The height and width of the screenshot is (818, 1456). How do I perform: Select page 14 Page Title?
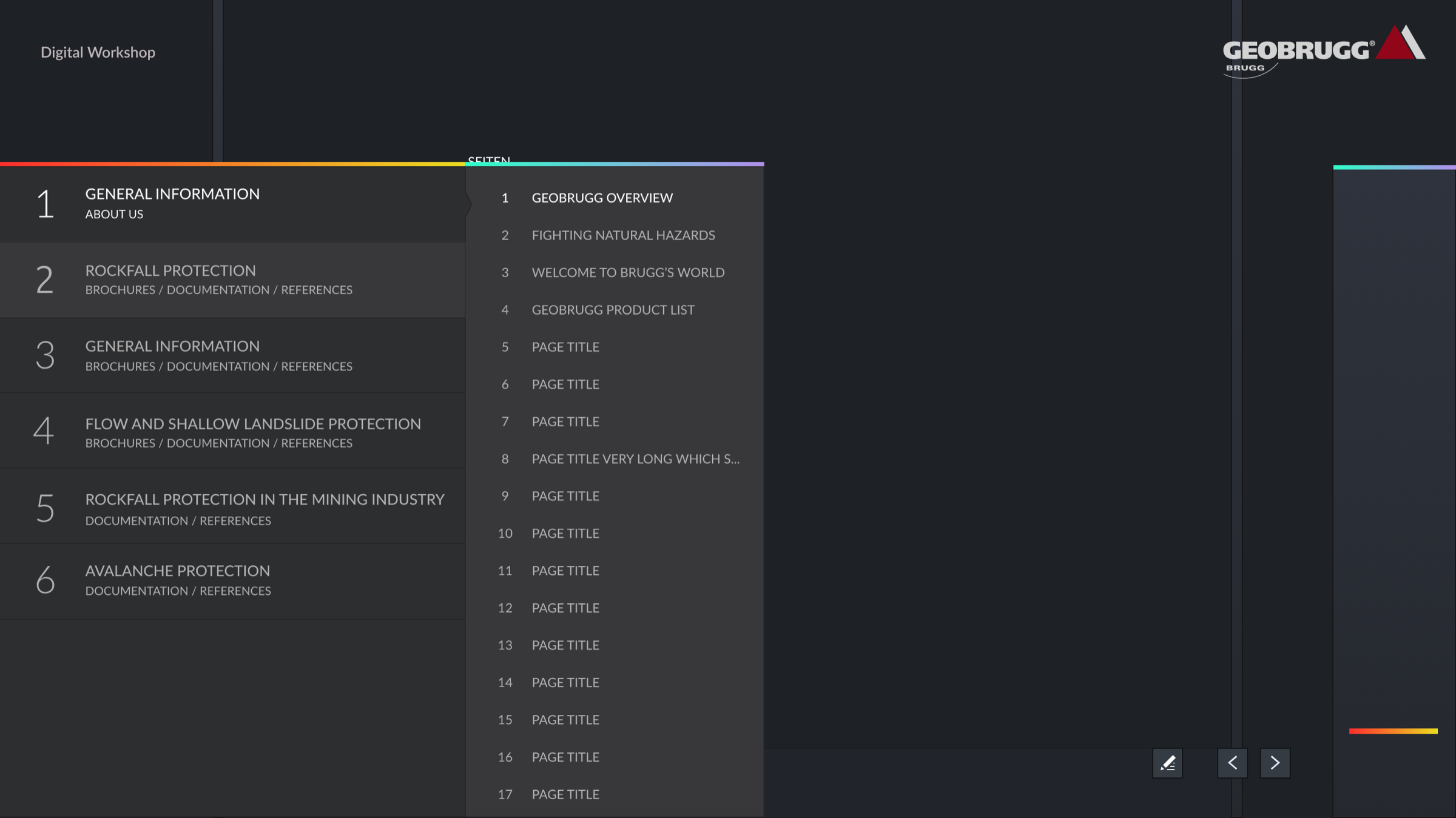coord(615,683)
